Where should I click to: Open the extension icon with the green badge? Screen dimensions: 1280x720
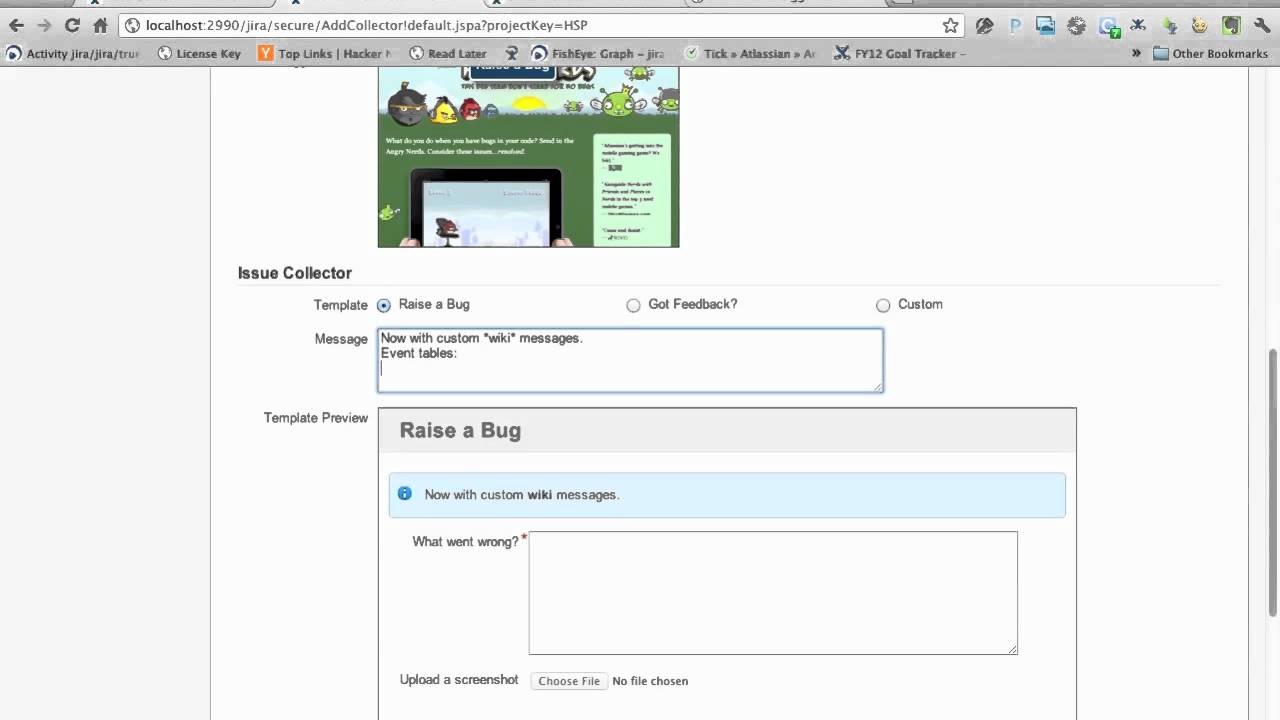click(1109, 27)
